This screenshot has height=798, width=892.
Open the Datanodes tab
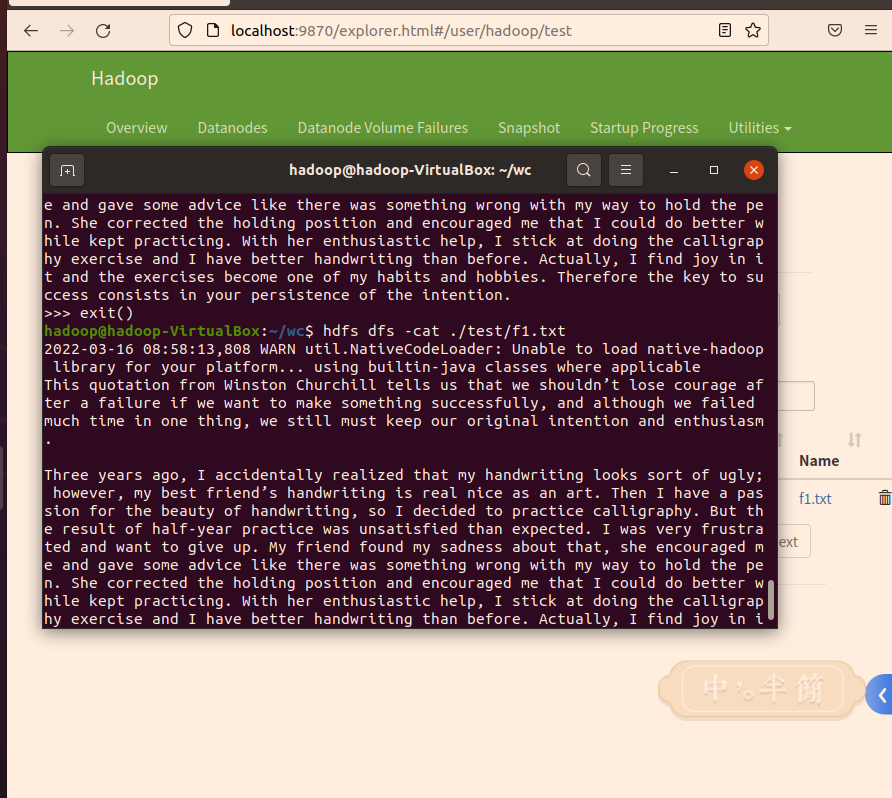(x=232, y=128)
